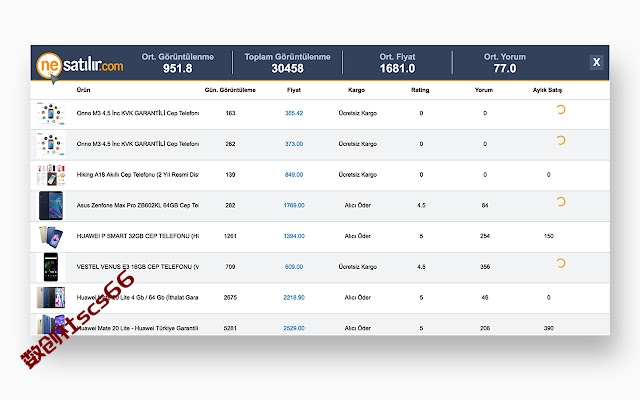This screenshot has width=640, height=400.
Task: Click the Toplam Görüntülenme value 30458
Action: (x=287, y=68)
